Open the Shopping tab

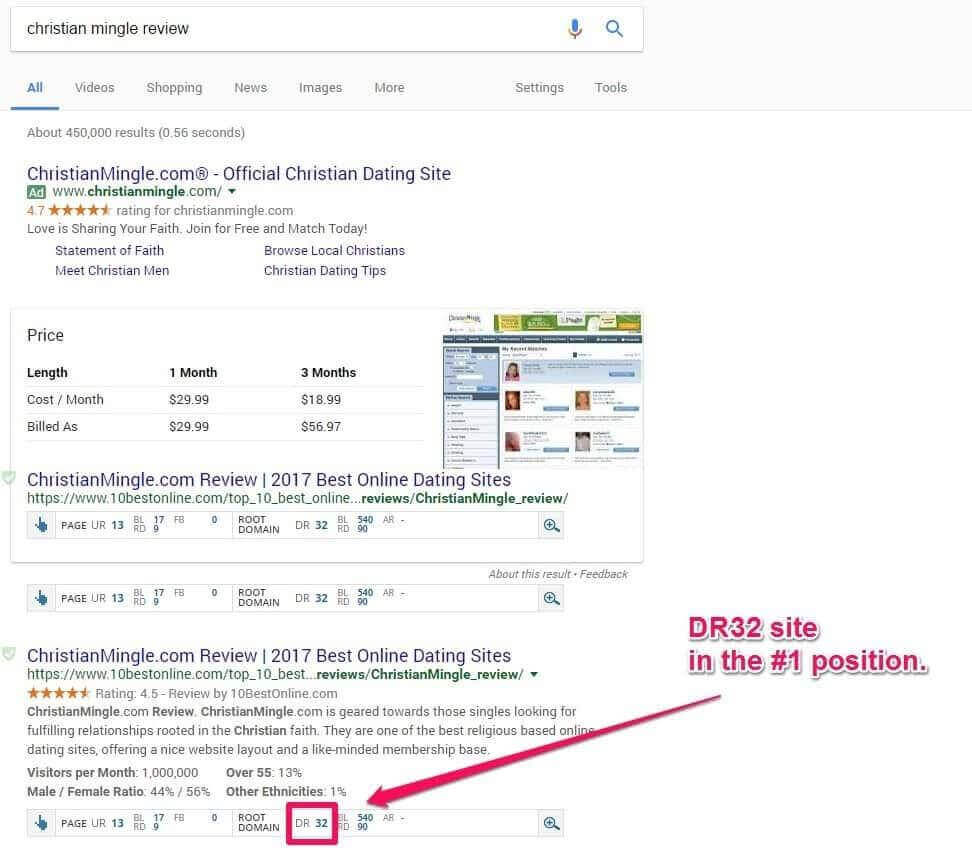pos(174,87)
